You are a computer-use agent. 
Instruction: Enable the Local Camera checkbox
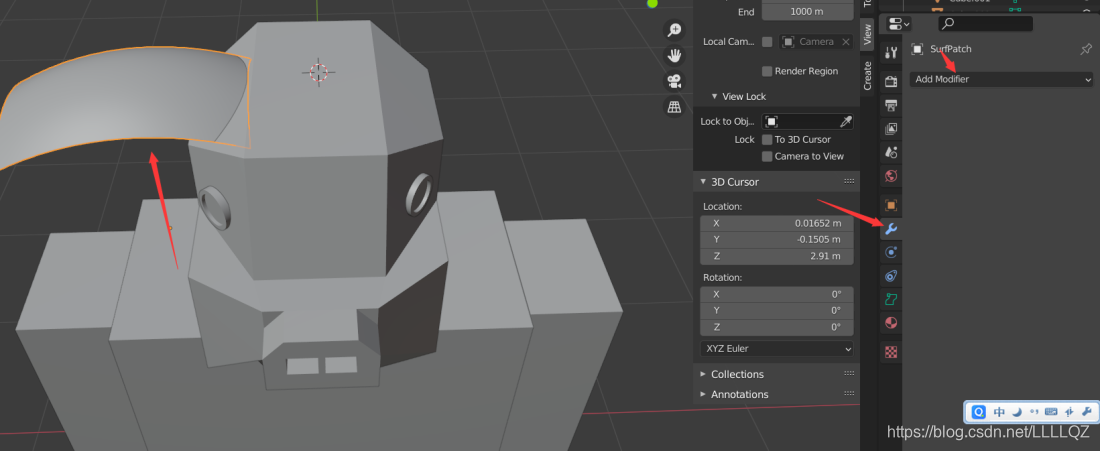coord(767,42)
